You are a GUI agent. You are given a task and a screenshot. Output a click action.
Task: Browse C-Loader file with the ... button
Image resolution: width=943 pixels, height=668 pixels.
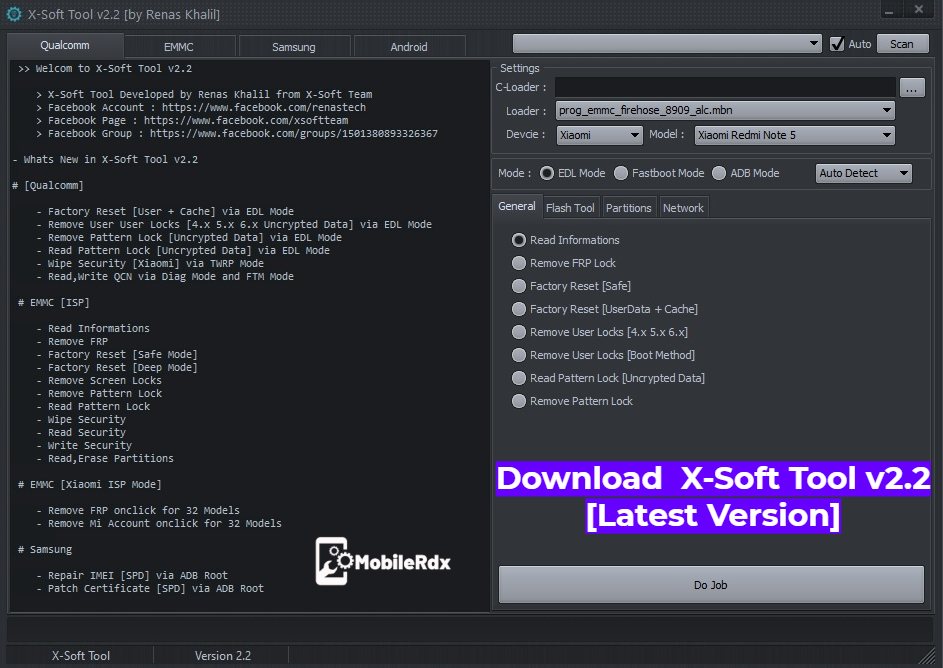point(912,88)
